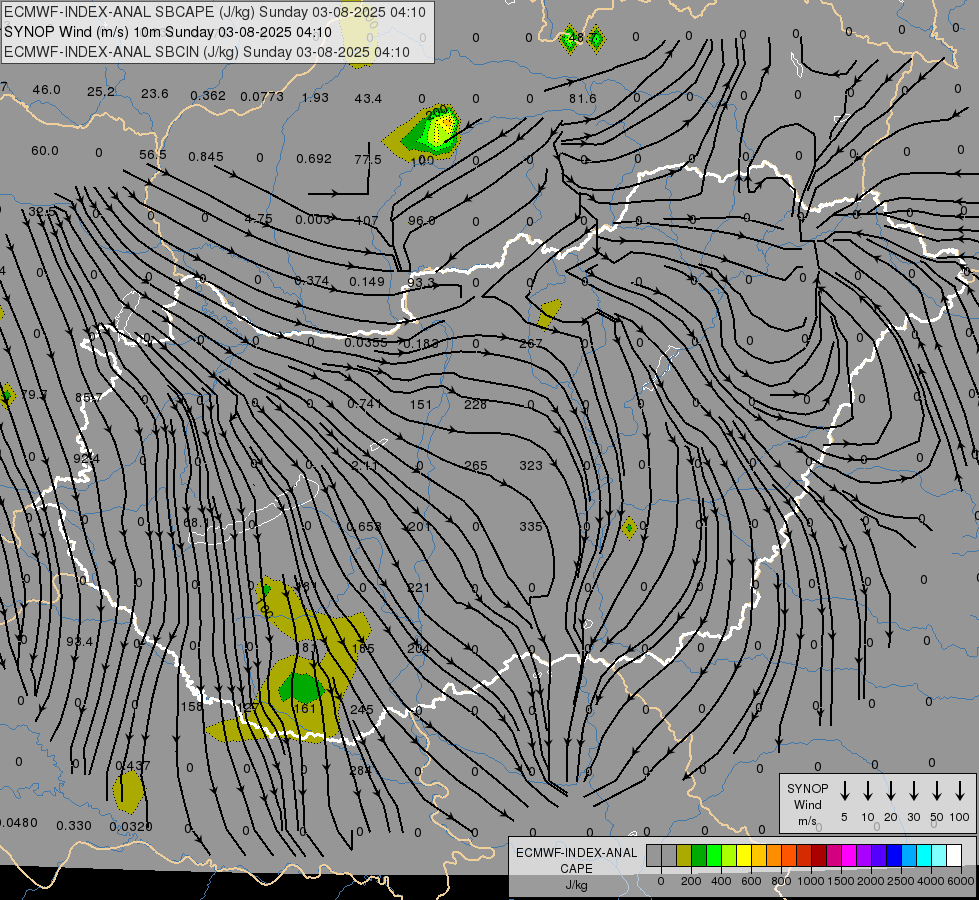Pick the amber CAPE legend swatch
The width and height of the screenshot is (979, 900).
point(759,856)
